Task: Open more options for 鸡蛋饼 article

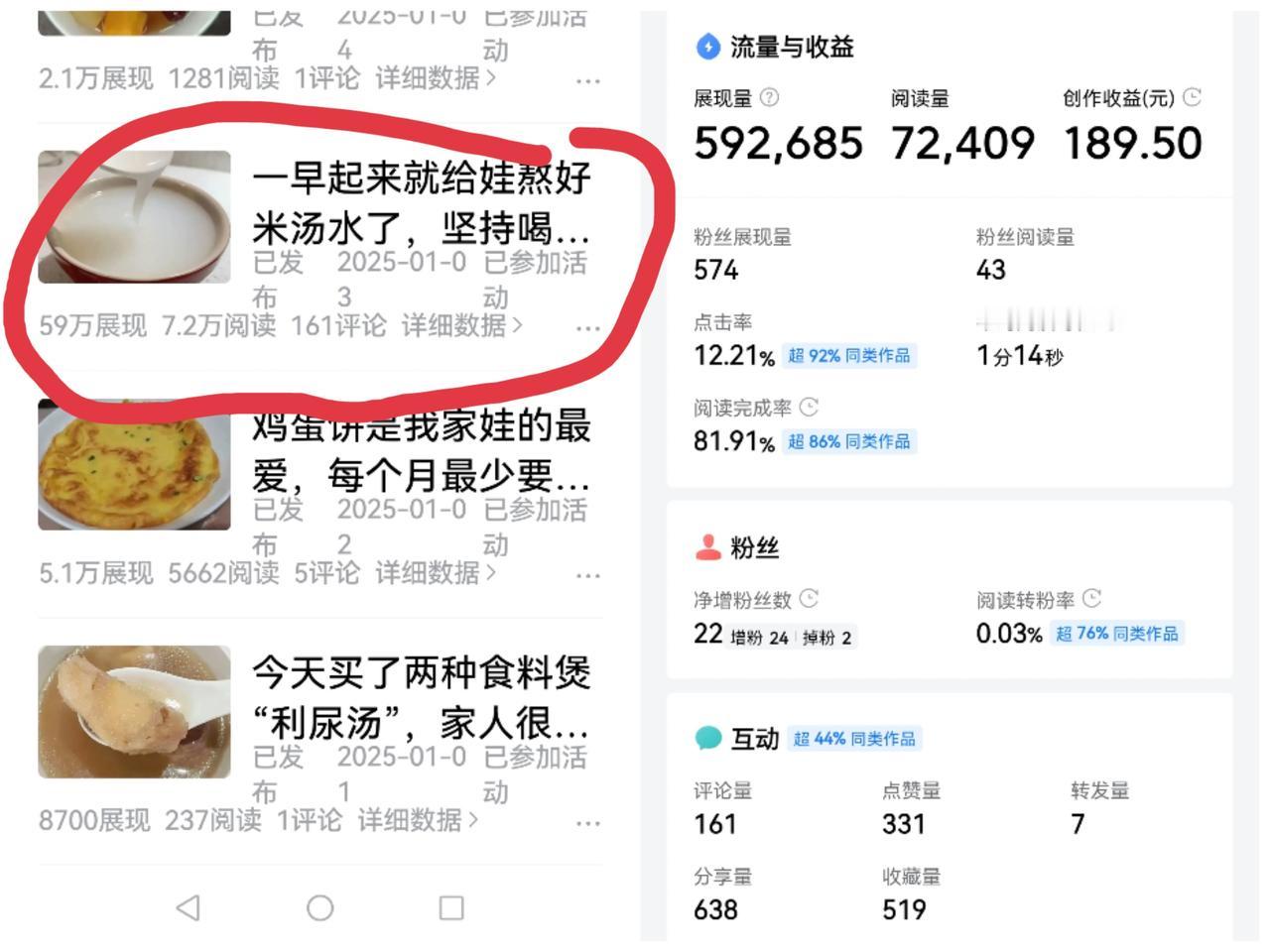Action: coord(588,575)
